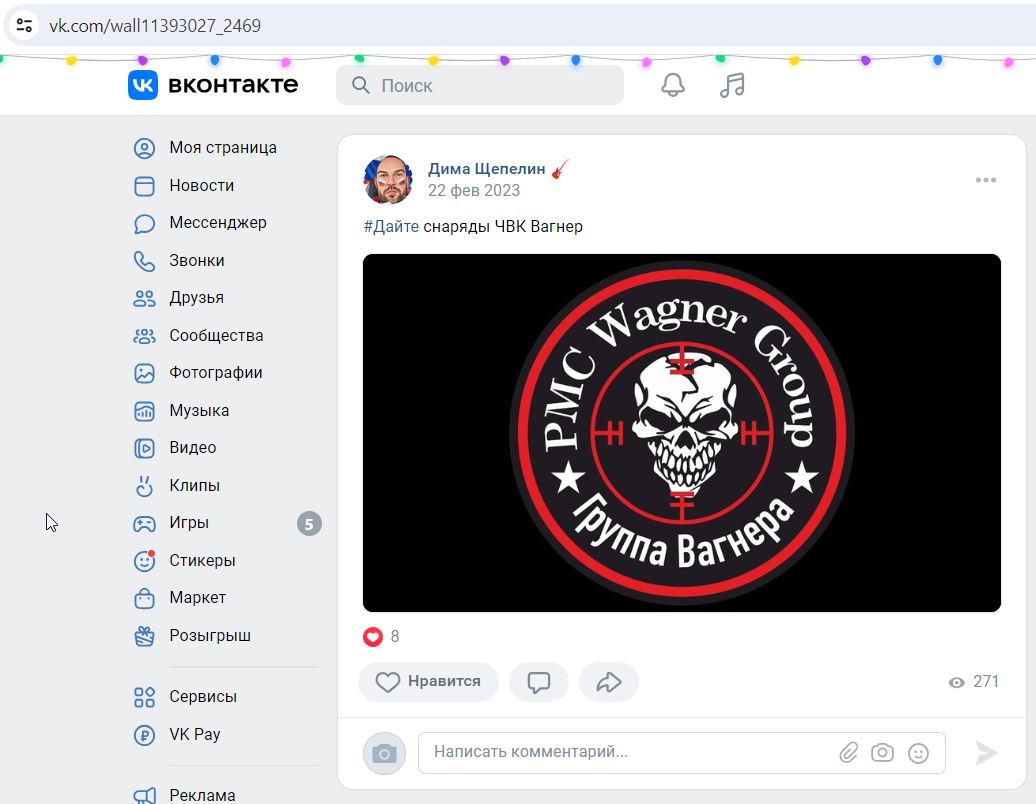Image resolution: width=1036 pixels, height=804 pixels.
Task: Open the emoji picker in comment field
Action: pos(918,752)
